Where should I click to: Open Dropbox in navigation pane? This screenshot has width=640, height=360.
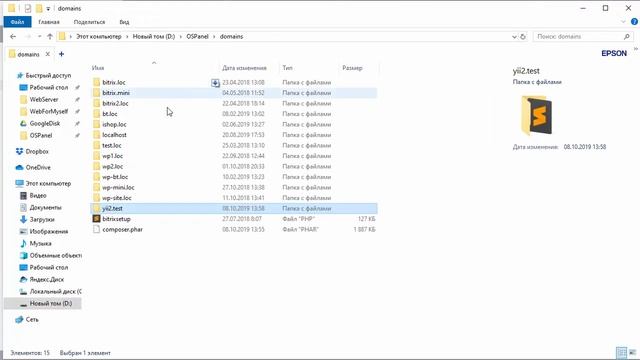(37, 151)
